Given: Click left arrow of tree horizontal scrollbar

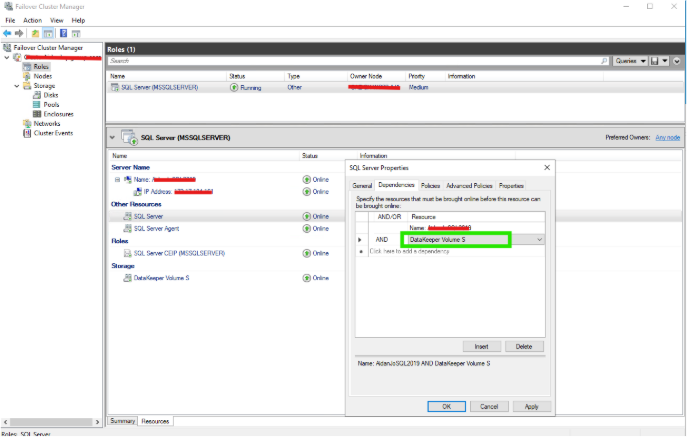Looking at the screenshot, I should 5,422.
